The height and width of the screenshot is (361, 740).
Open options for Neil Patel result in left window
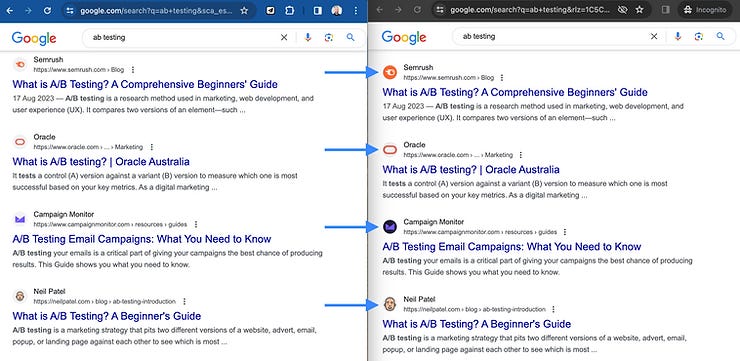tap(185, 301)
